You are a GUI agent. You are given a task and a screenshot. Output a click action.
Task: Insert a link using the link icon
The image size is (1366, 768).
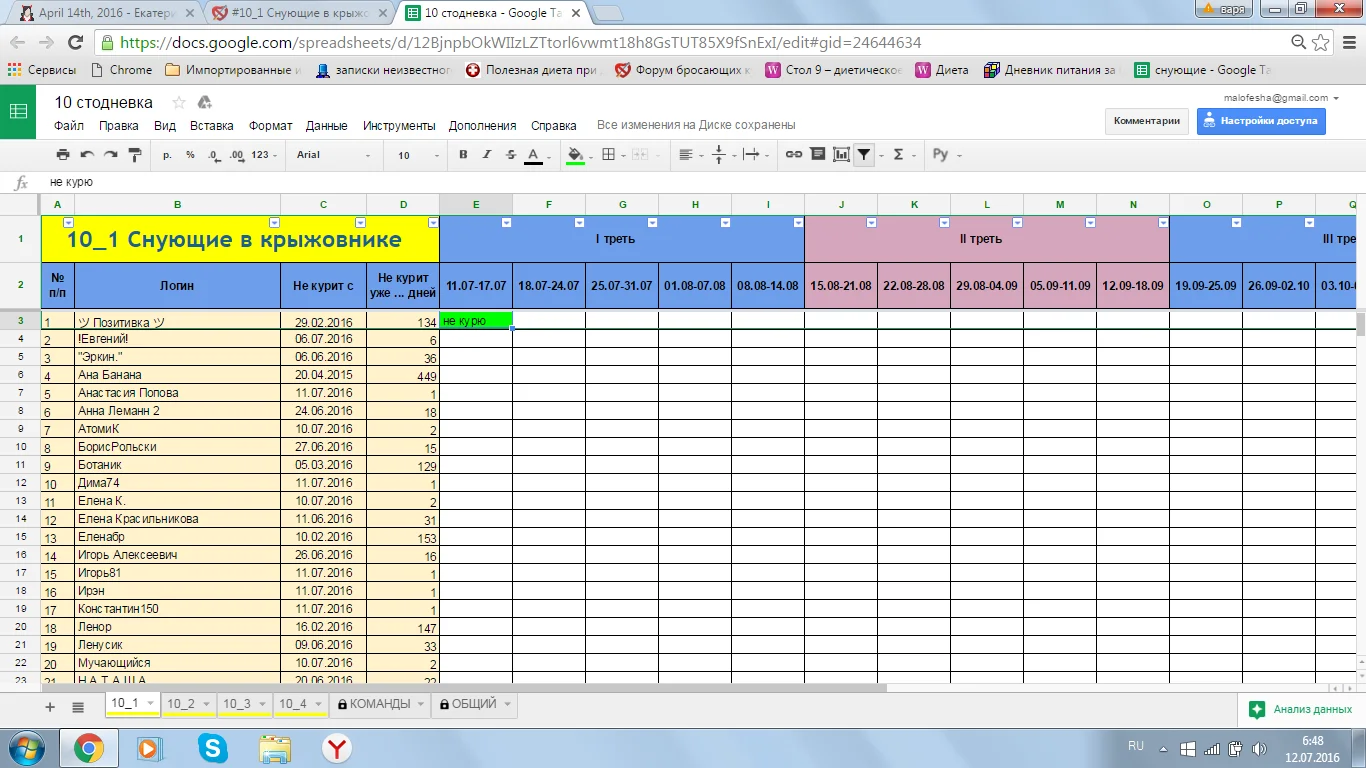click(793, 155)
